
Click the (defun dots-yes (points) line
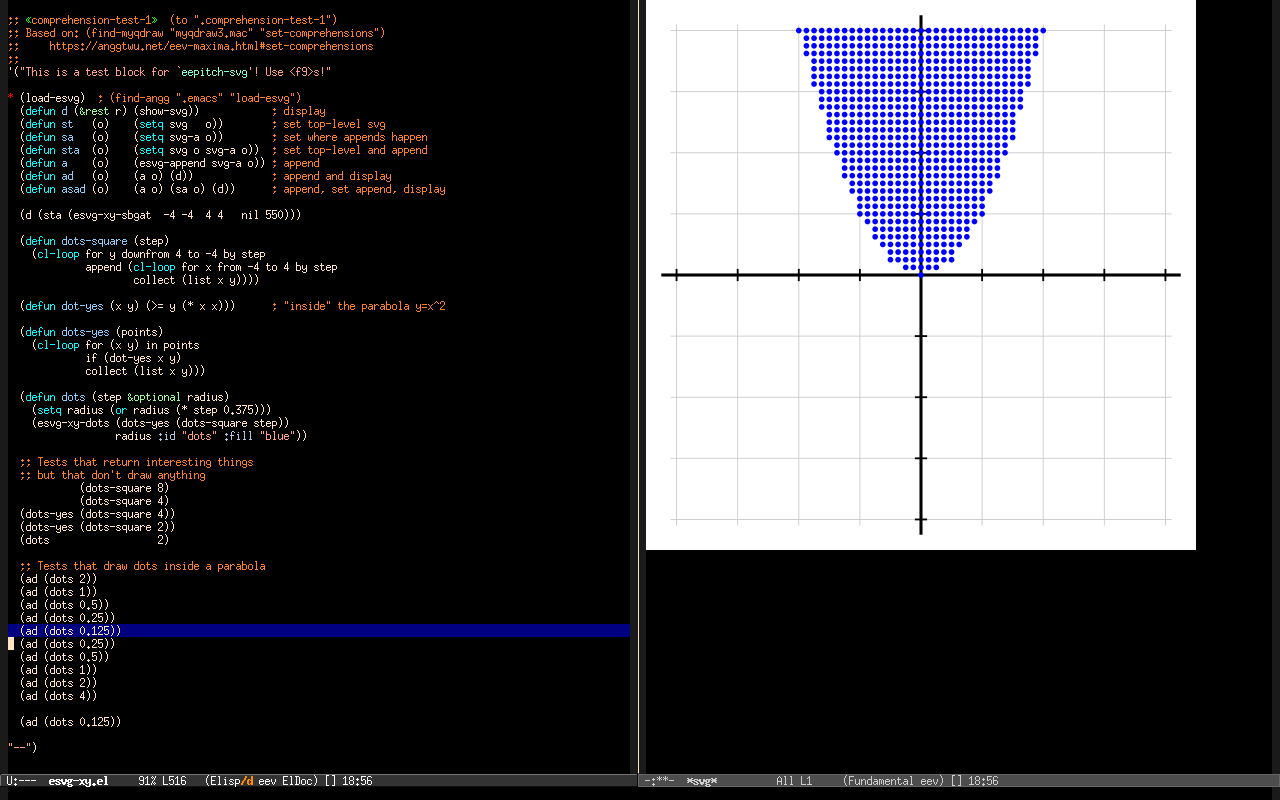coord(92,332)
